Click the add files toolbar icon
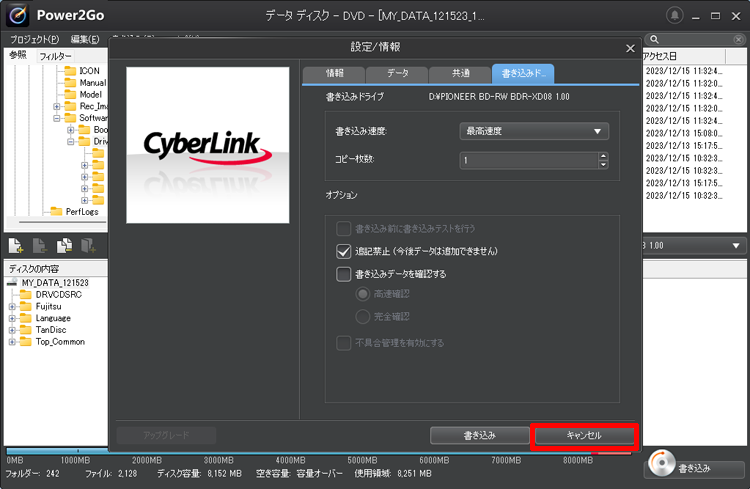Viewport: 750px width, 489px height. [x=16, y=245]
